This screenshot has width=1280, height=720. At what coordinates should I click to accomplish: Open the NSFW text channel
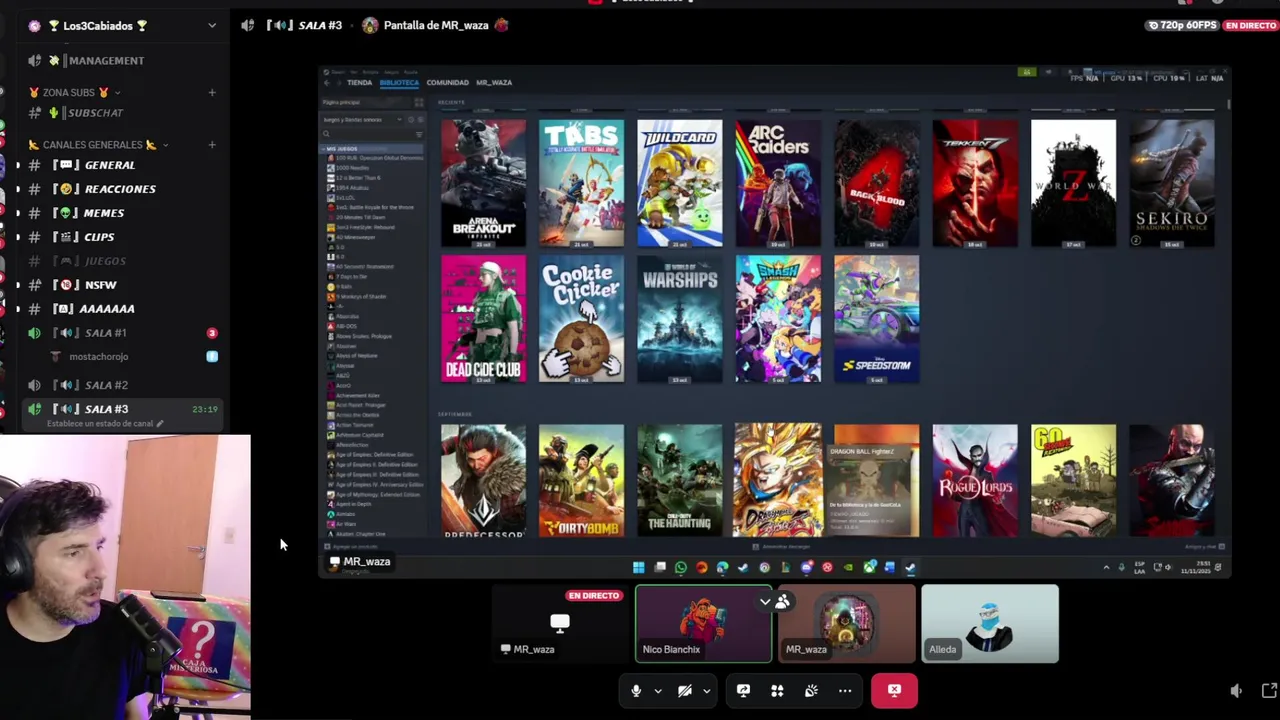pyautogui.click(x=124, y=285)
